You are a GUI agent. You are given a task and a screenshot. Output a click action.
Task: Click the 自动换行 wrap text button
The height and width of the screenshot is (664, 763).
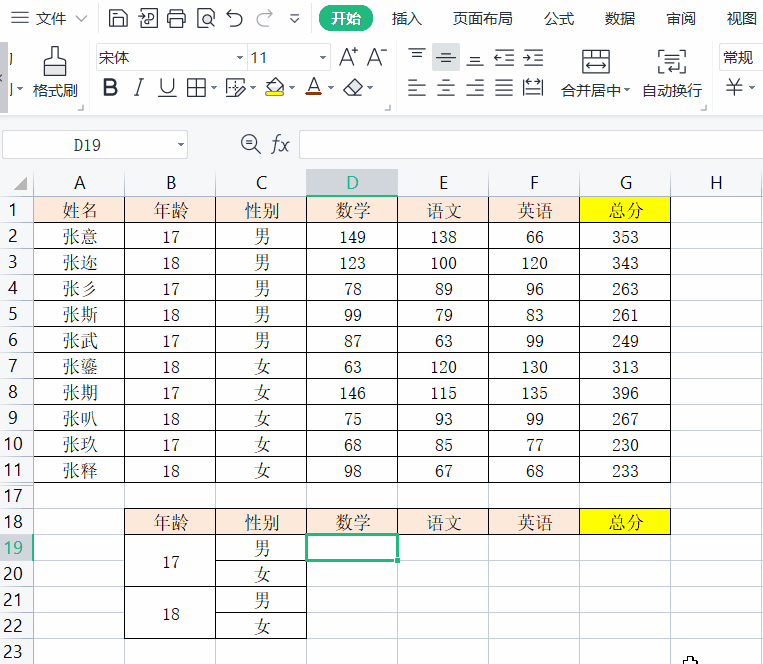pyautogui.click(x=672, y=72)
